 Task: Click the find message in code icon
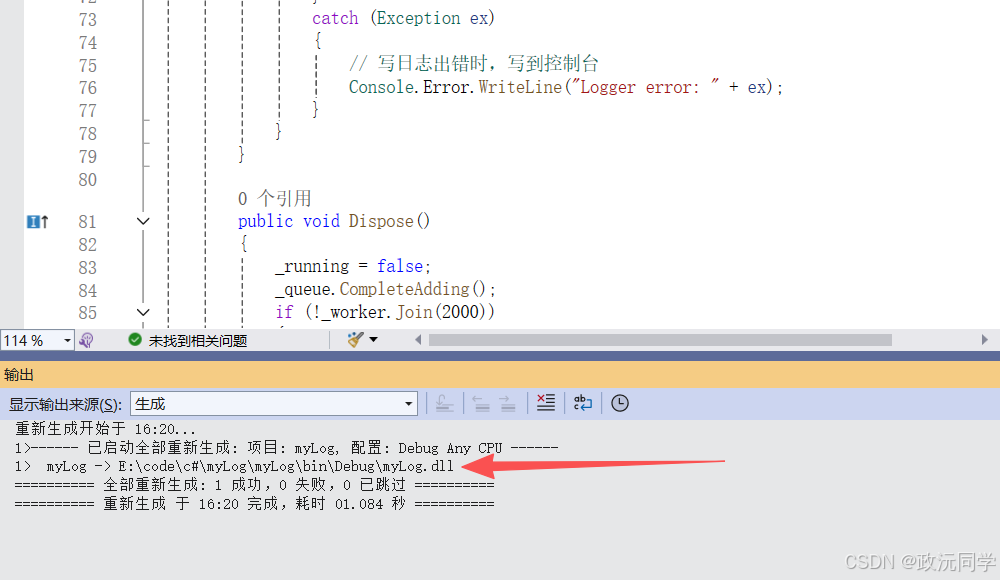(x=445, y=403)
